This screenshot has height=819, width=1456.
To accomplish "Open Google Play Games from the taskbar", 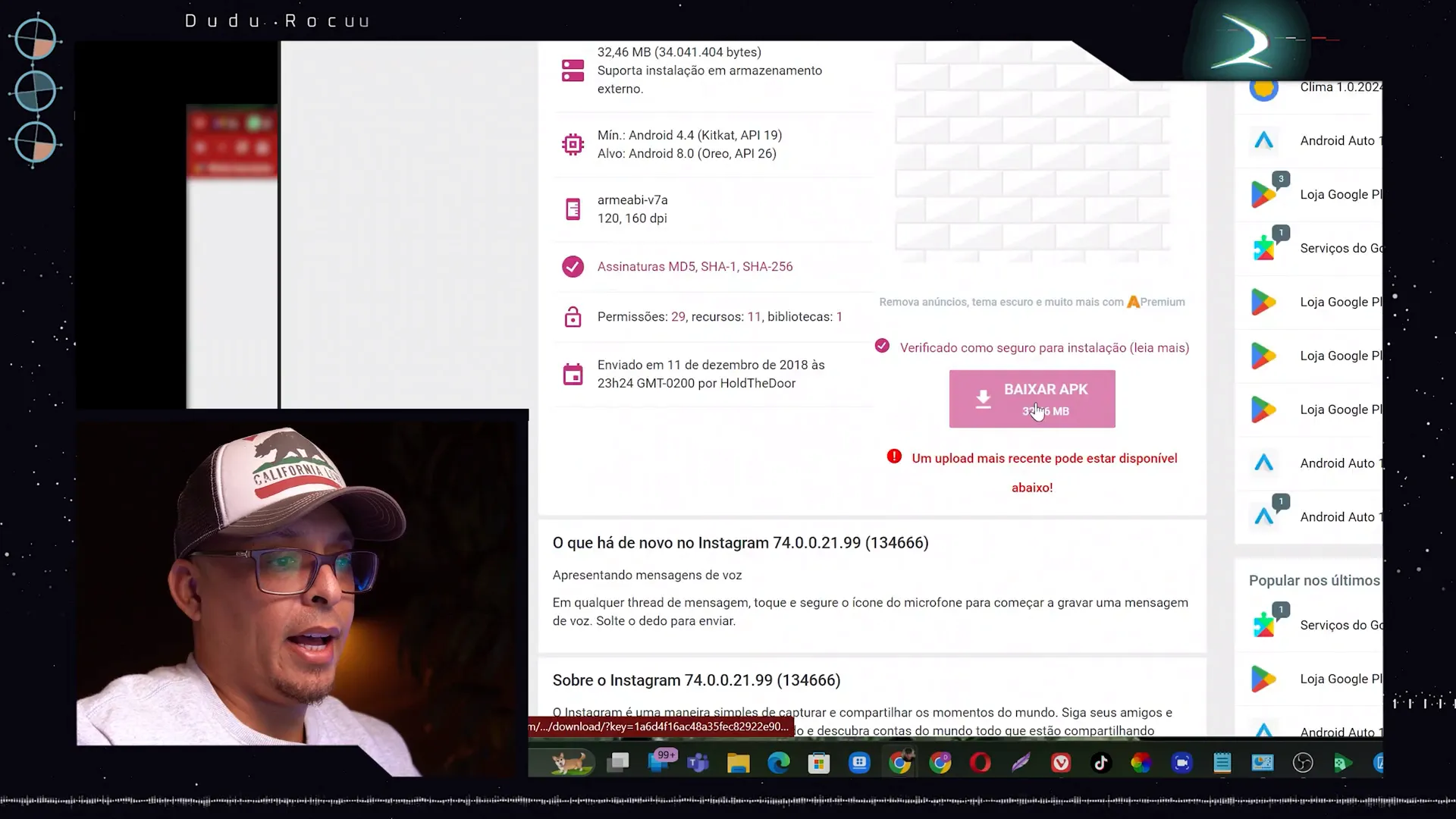I will (x=1343, y=763).
